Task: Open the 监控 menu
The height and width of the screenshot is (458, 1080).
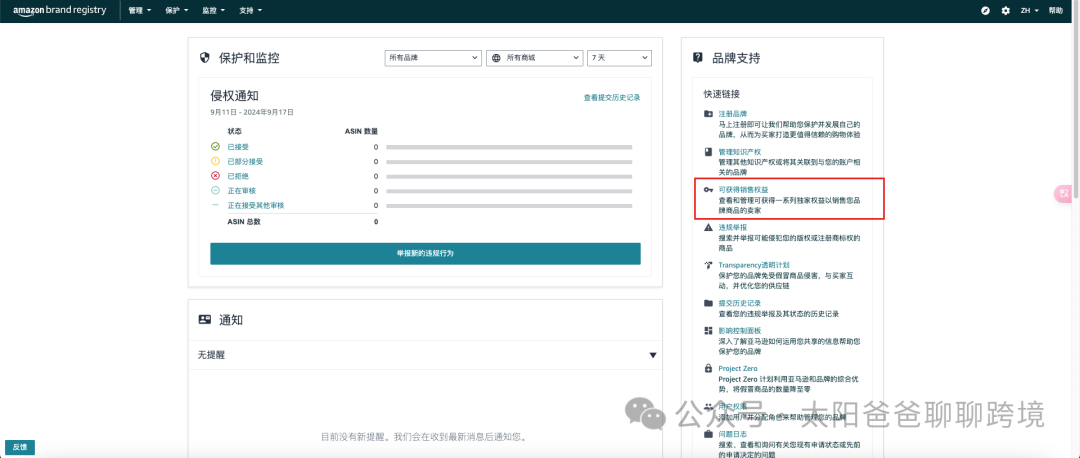Action: [214, 11]
